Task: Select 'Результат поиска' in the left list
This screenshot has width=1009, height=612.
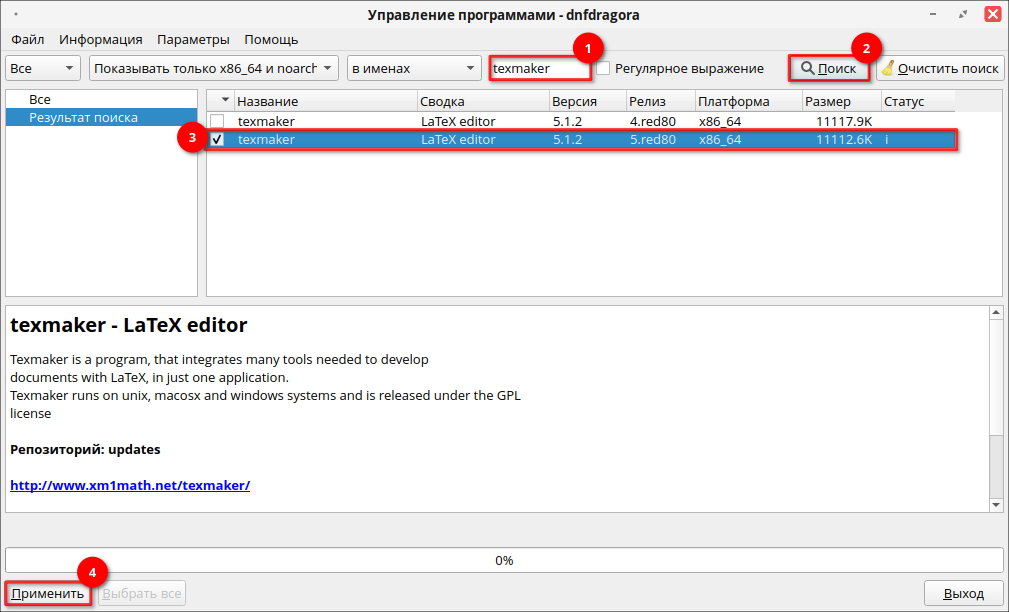Action: tap(101, 117)
